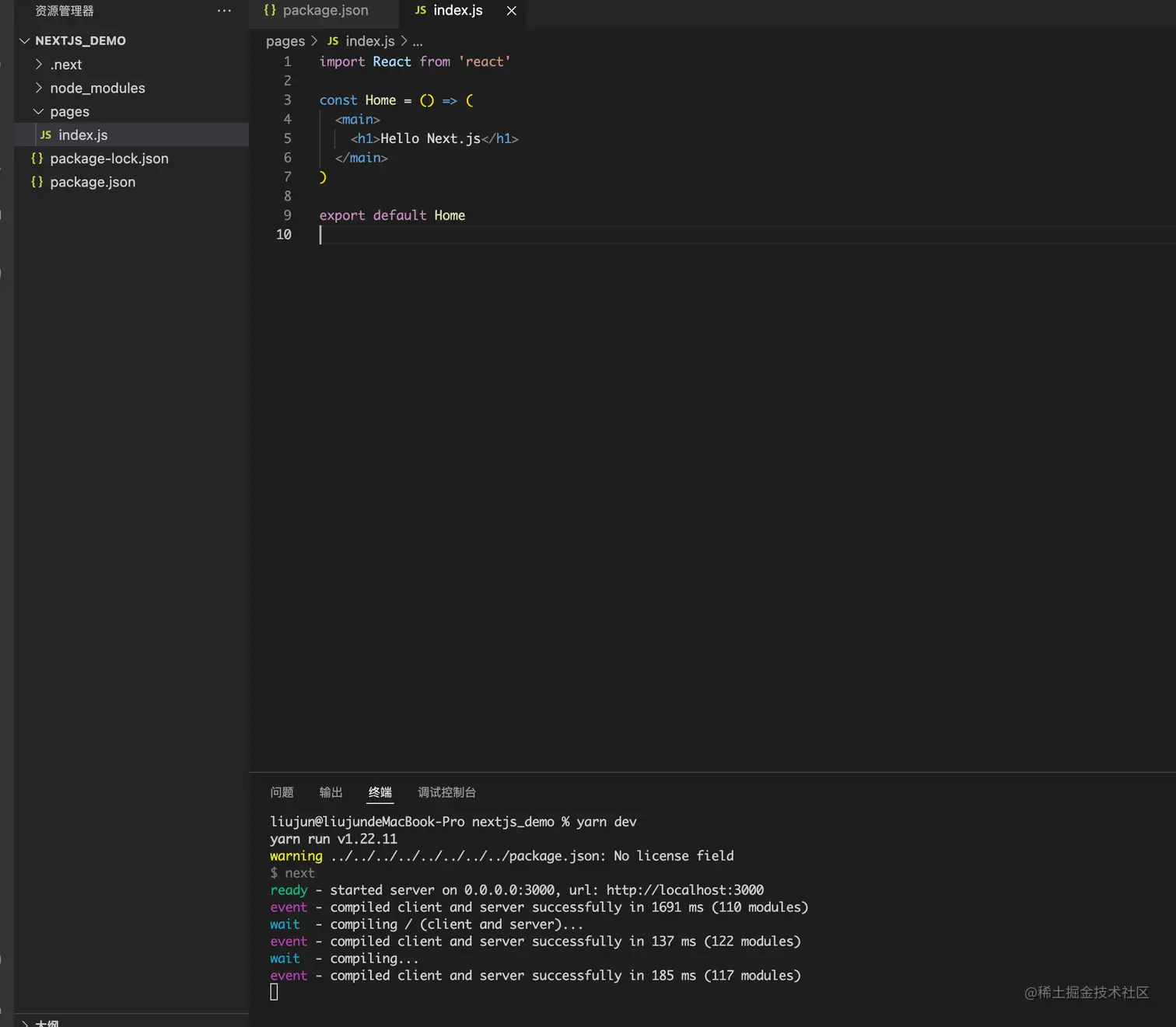Click the JS icon in the breadcrumb

333,41
